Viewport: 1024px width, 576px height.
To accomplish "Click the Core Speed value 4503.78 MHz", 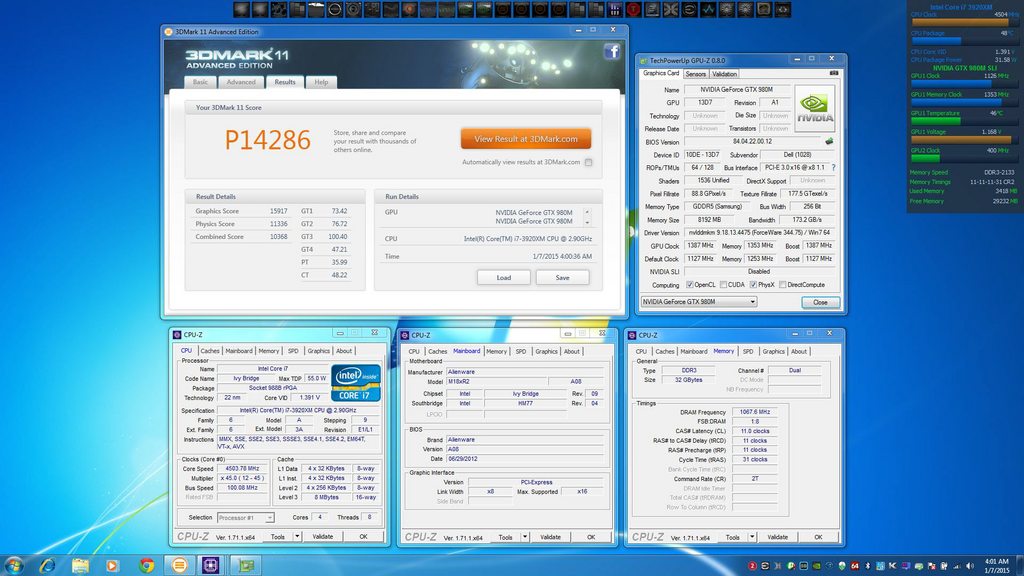I will 242,468.
